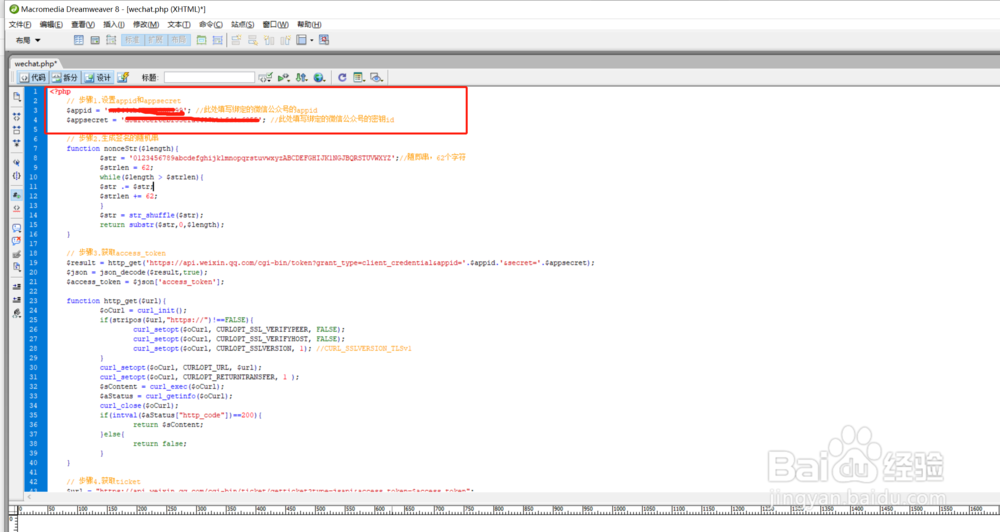
Task: Open the 文件(F) menu
Action: point(20,24)
